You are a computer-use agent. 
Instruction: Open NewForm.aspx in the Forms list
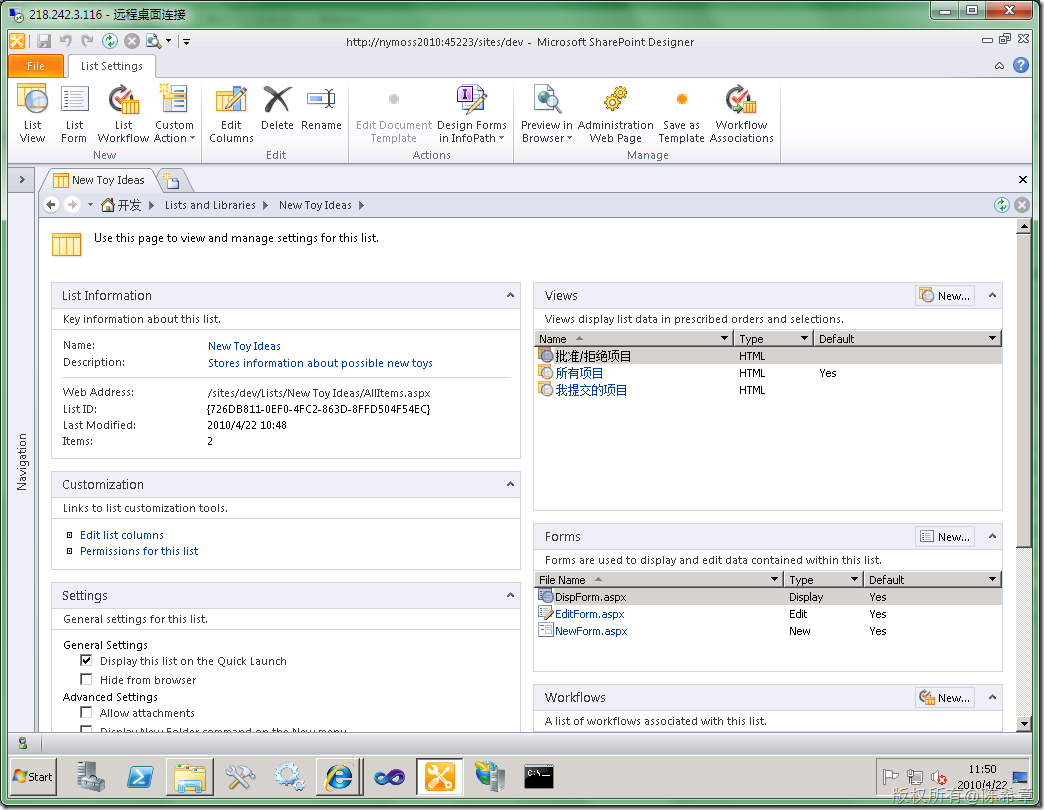point(591,631)
